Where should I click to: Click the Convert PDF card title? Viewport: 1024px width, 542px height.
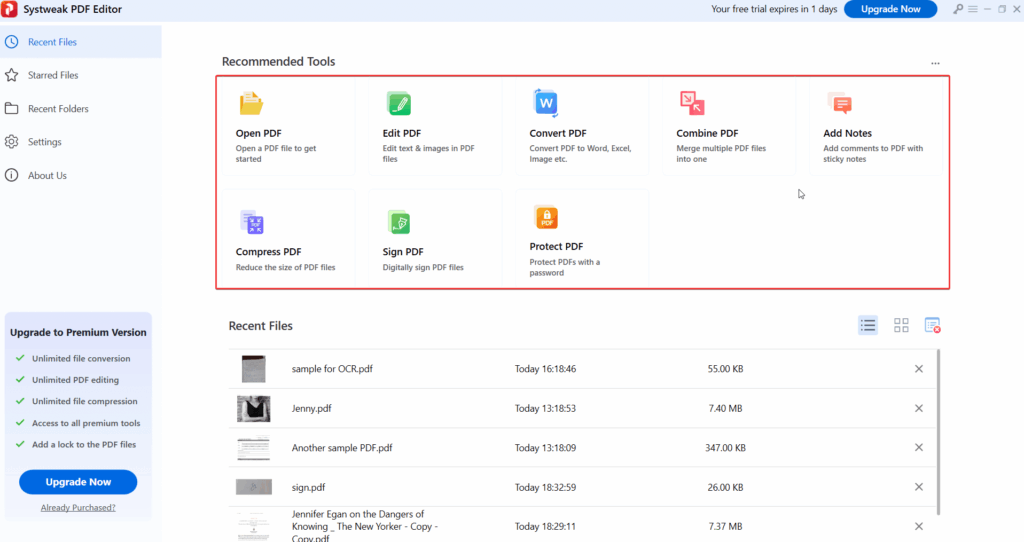[x=558, y=133]
